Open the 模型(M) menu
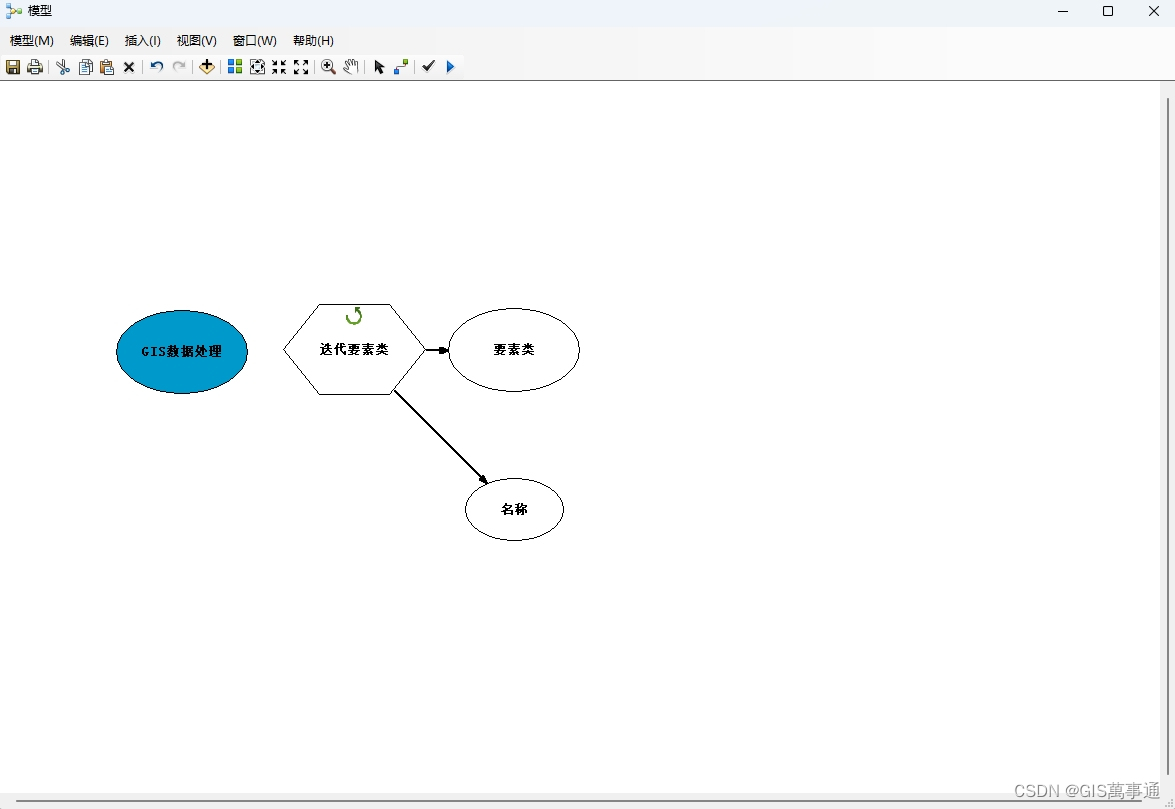The width and height of the screenshot is (1175, 809). coord(31,41)
